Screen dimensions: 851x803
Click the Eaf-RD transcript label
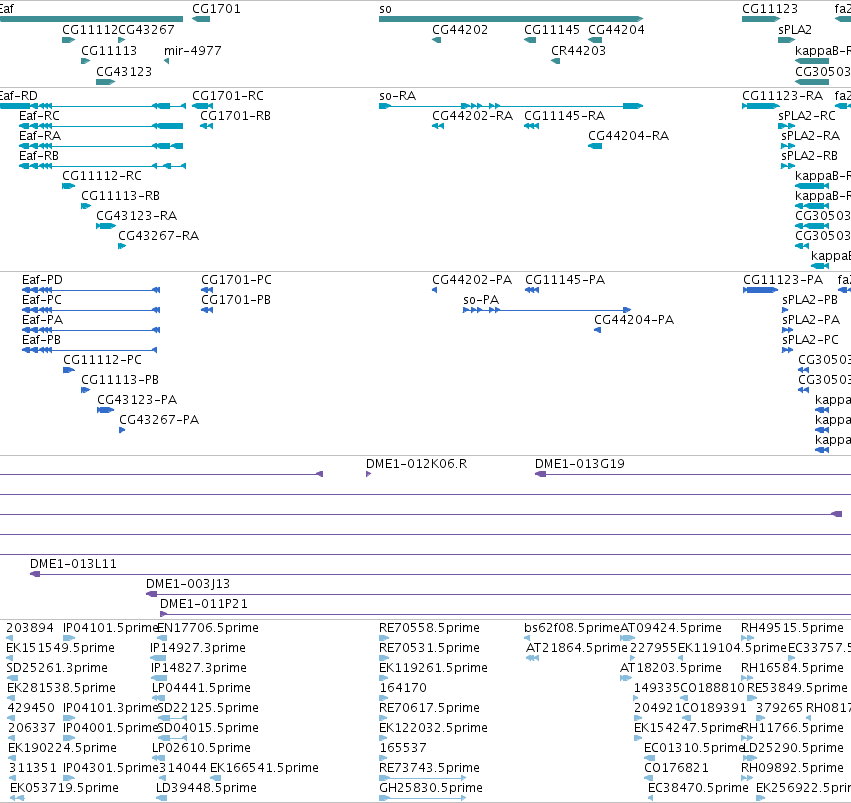(17, 96)
